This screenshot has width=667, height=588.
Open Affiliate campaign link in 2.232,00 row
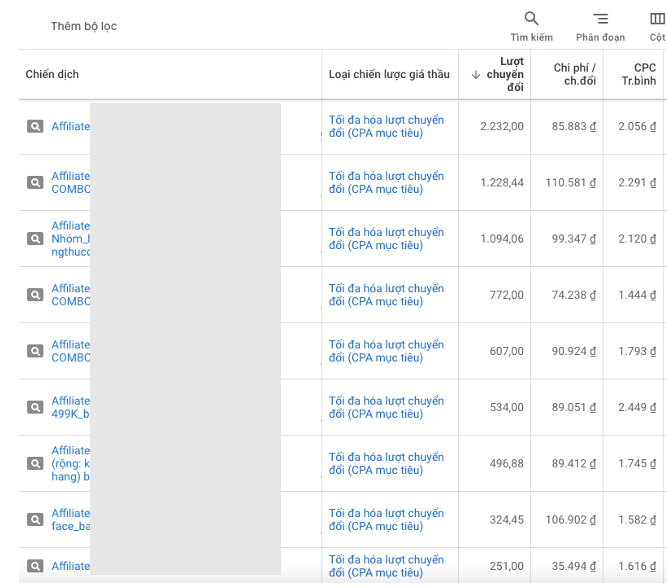tap(71, 126)
